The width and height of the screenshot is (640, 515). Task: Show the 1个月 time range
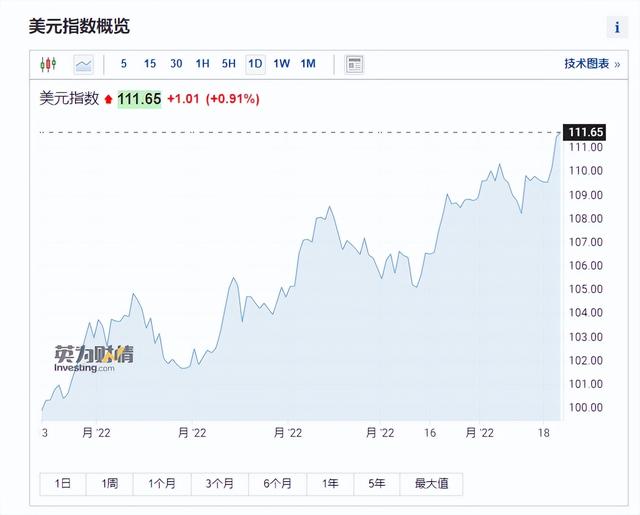tap(162, 484)
